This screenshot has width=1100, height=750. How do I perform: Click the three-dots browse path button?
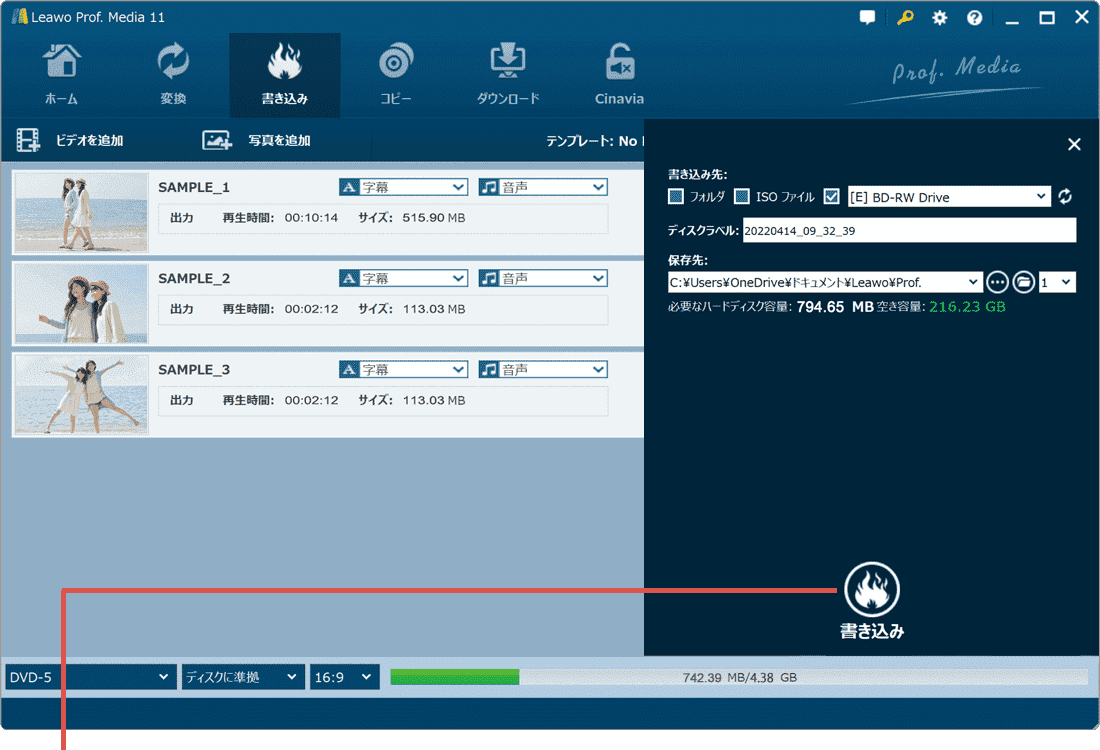(997, 282)
